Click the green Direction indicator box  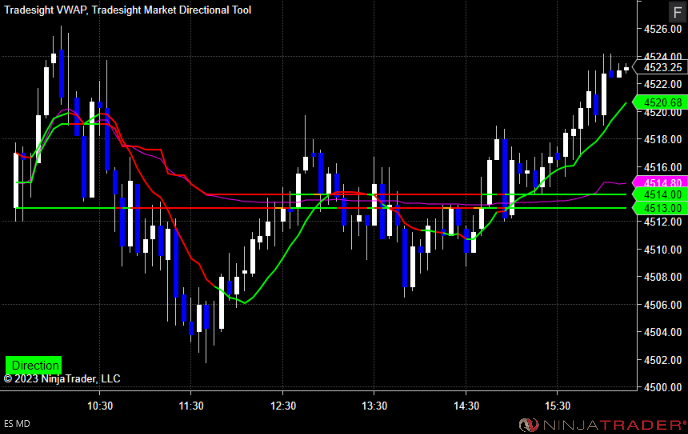pos(34,365)
